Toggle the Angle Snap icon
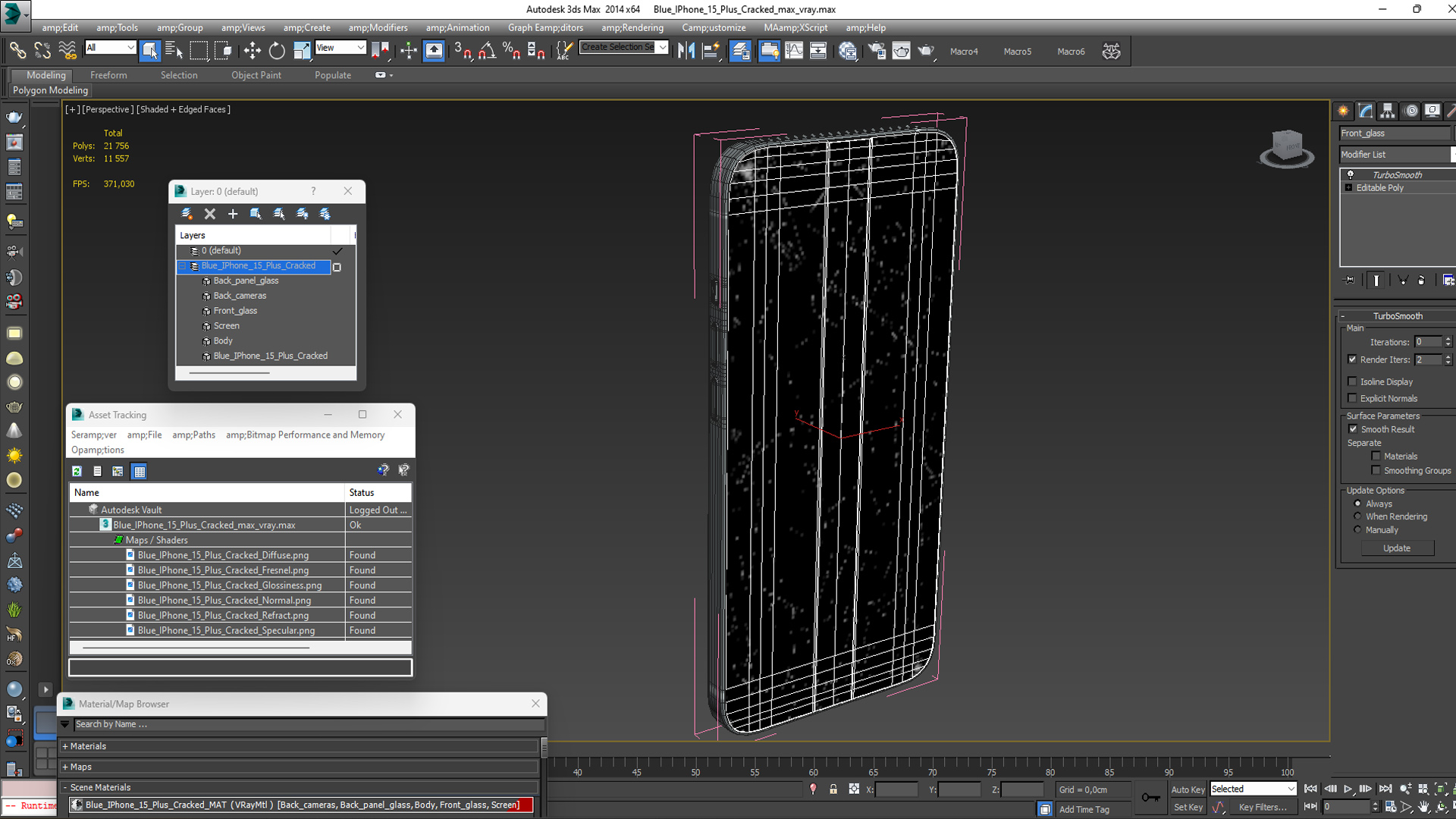The image size is (1456, 819). point(487,51)
